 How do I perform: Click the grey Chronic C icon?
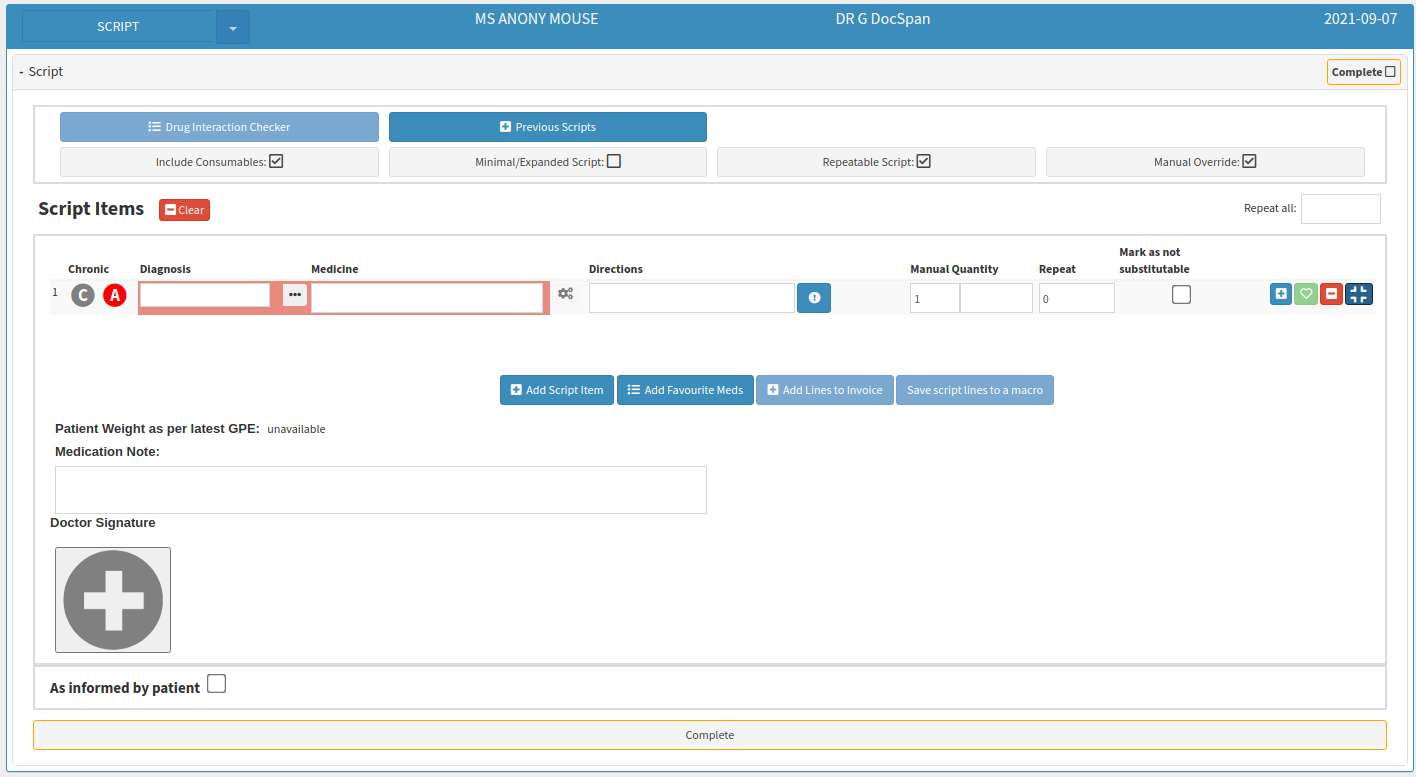click(83, 295)
